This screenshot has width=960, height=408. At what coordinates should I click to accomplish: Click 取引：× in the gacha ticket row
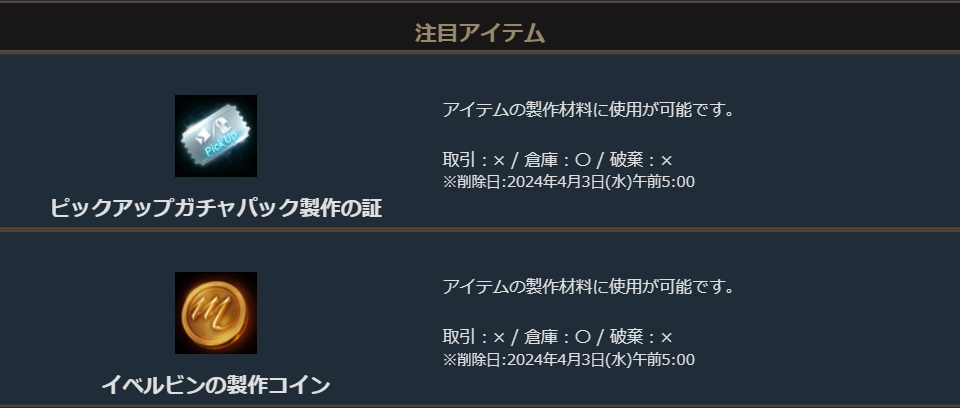(474, 160)
